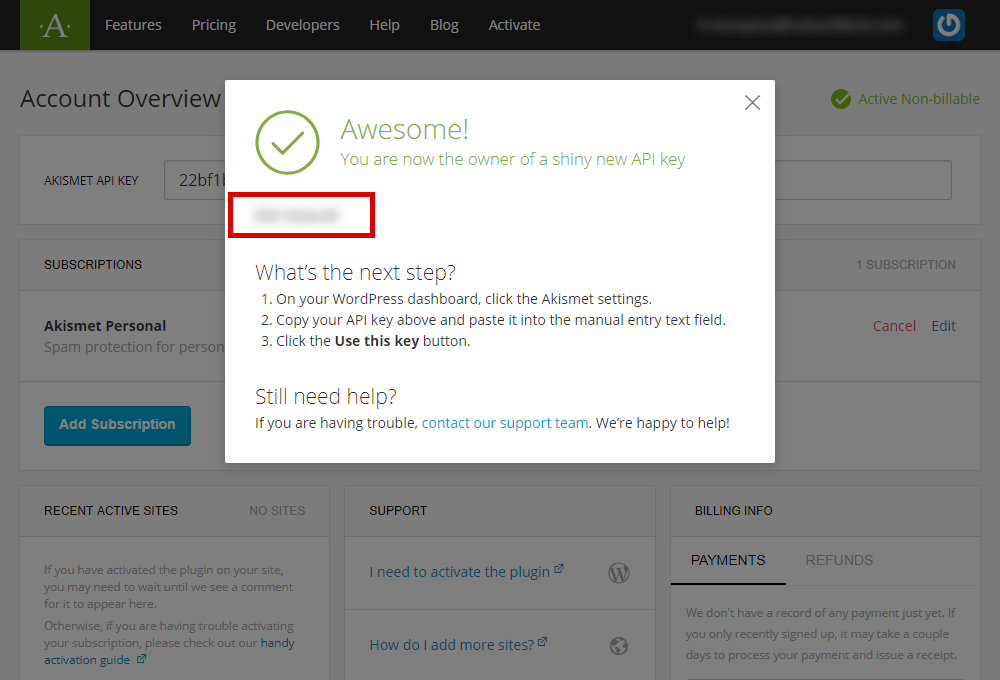Switch to the Refunds tab
Viewport: 1000px width, 680px height.
pyautogui.click(x=839, y=560)
